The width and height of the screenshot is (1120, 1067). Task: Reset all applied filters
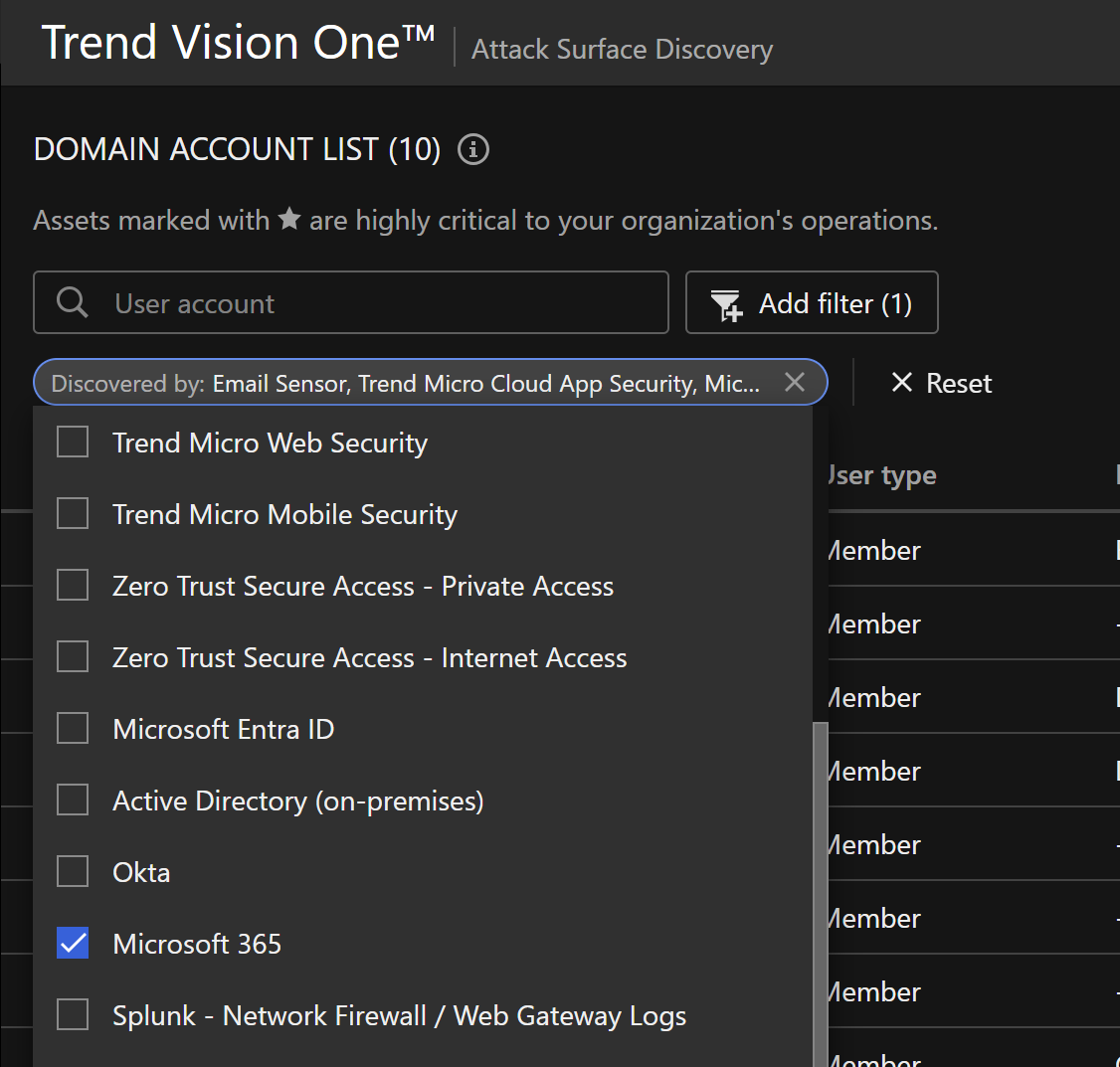(942, 383)
